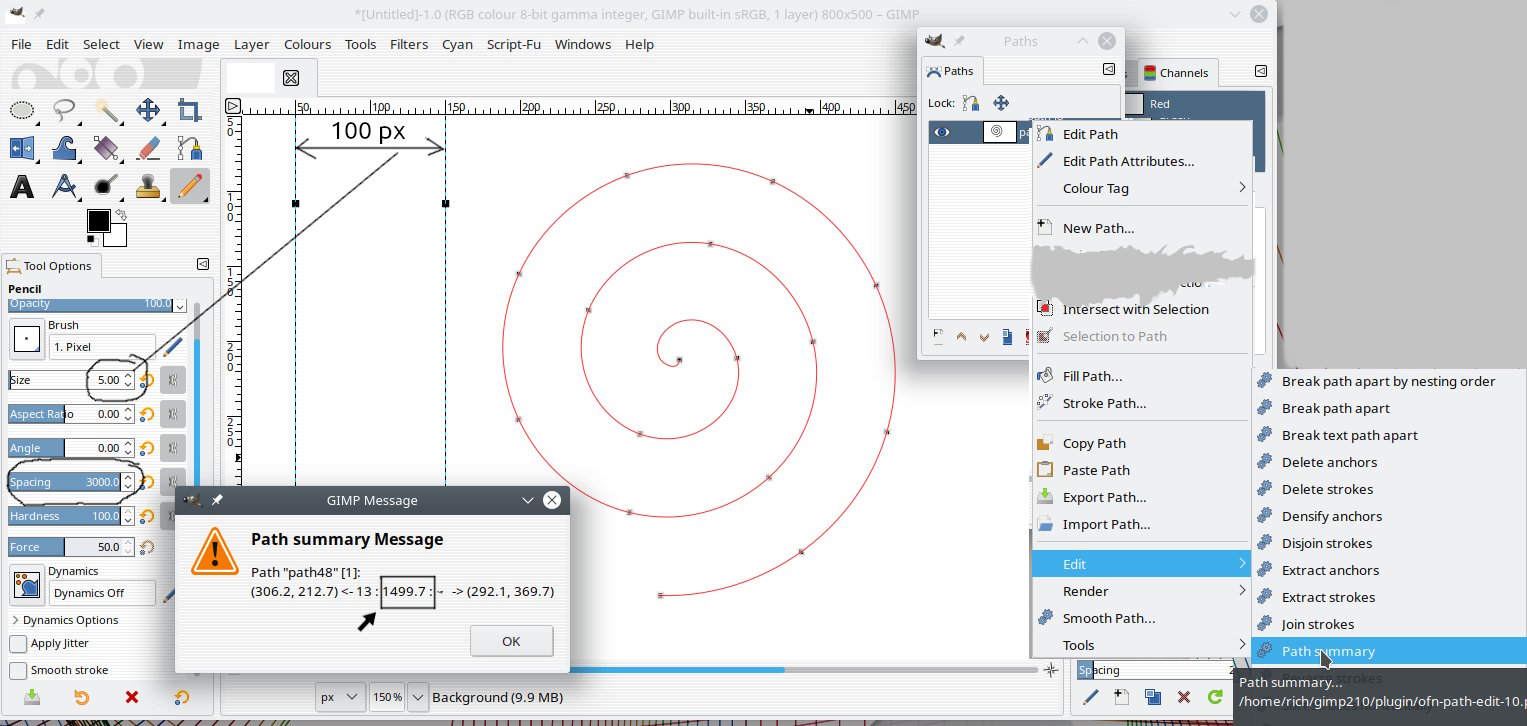Toggle visibility eye of the path

coord(942,132)
